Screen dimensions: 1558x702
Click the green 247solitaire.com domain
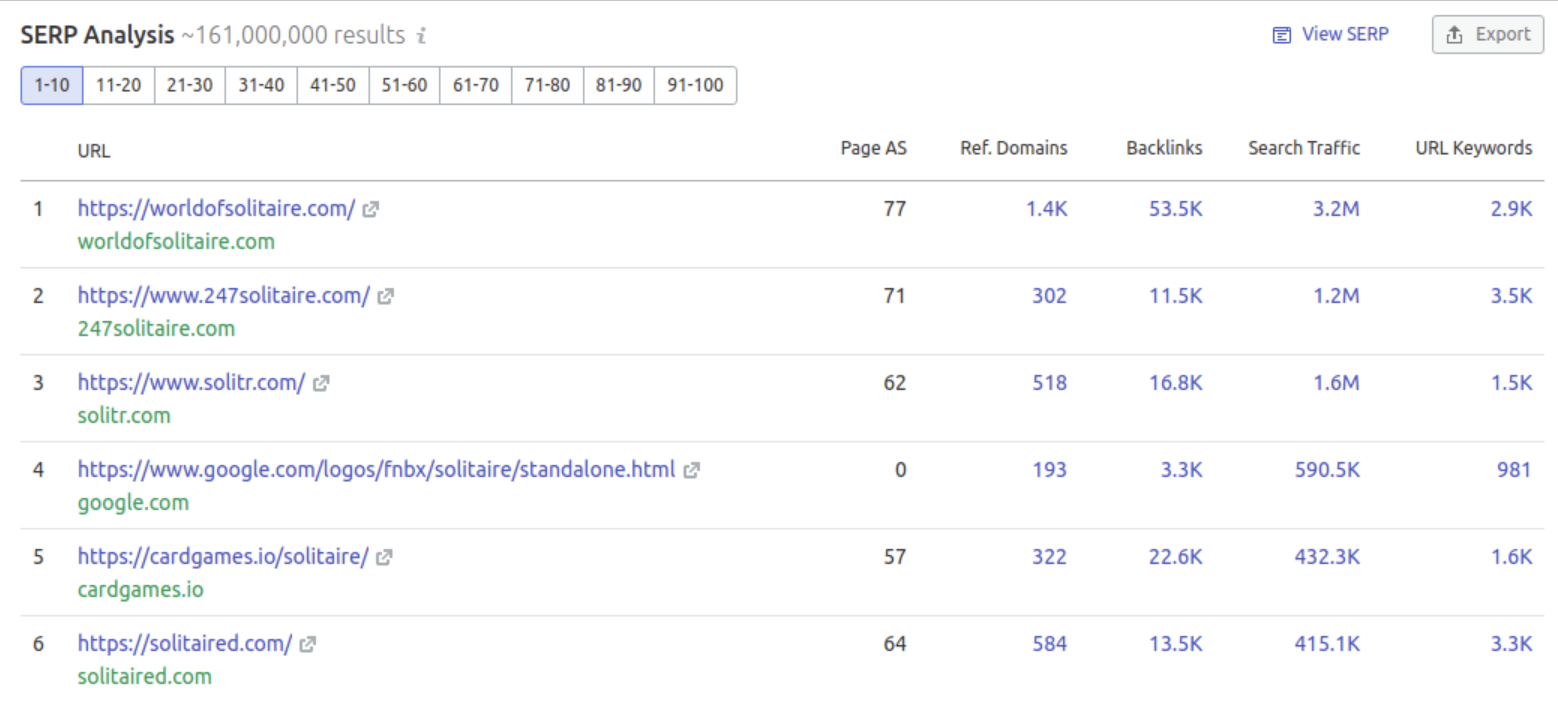[157, 329]
